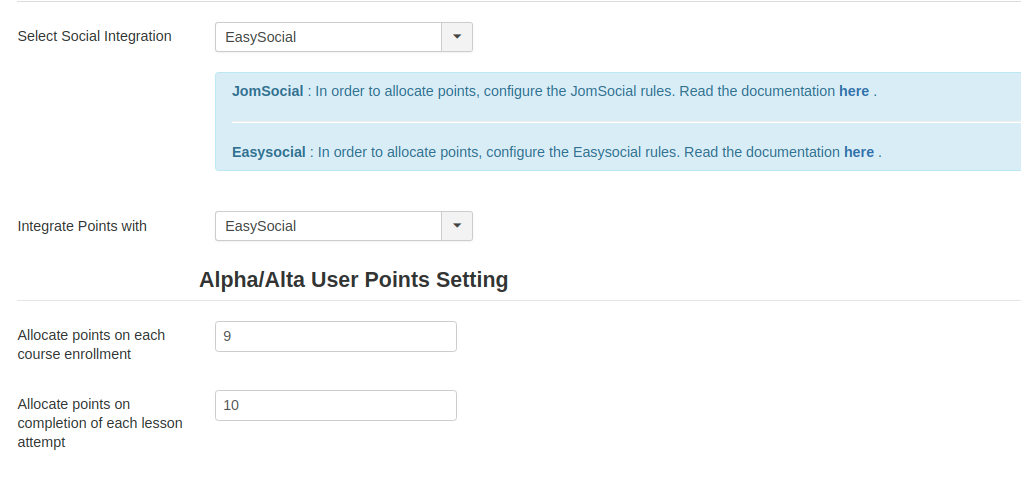Open the Integrate Points with dropdown arrow

(457, 226)
